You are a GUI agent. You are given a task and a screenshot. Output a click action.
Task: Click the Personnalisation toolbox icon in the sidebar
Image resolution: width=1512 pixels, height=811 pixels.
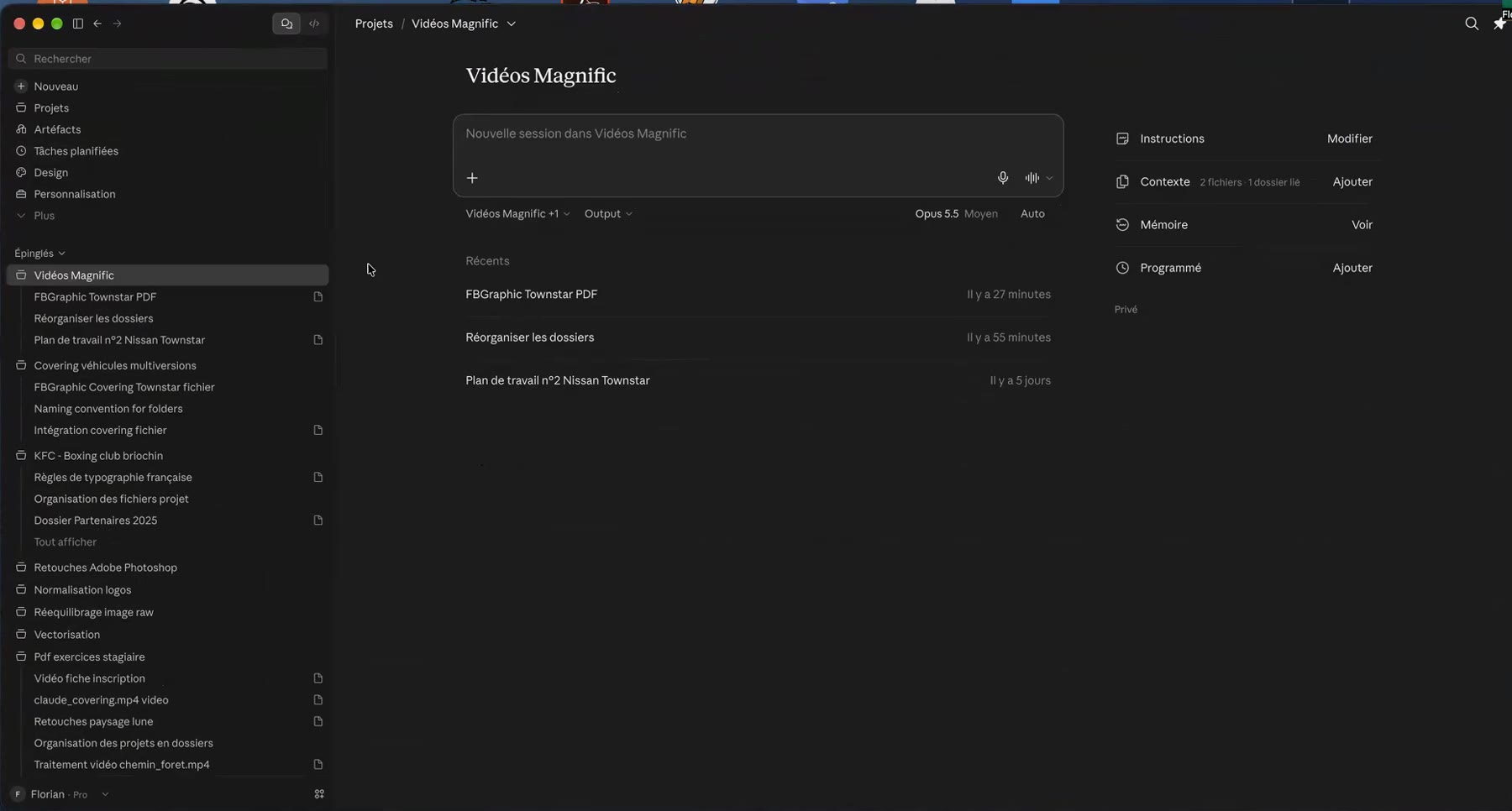click(21, 194)
